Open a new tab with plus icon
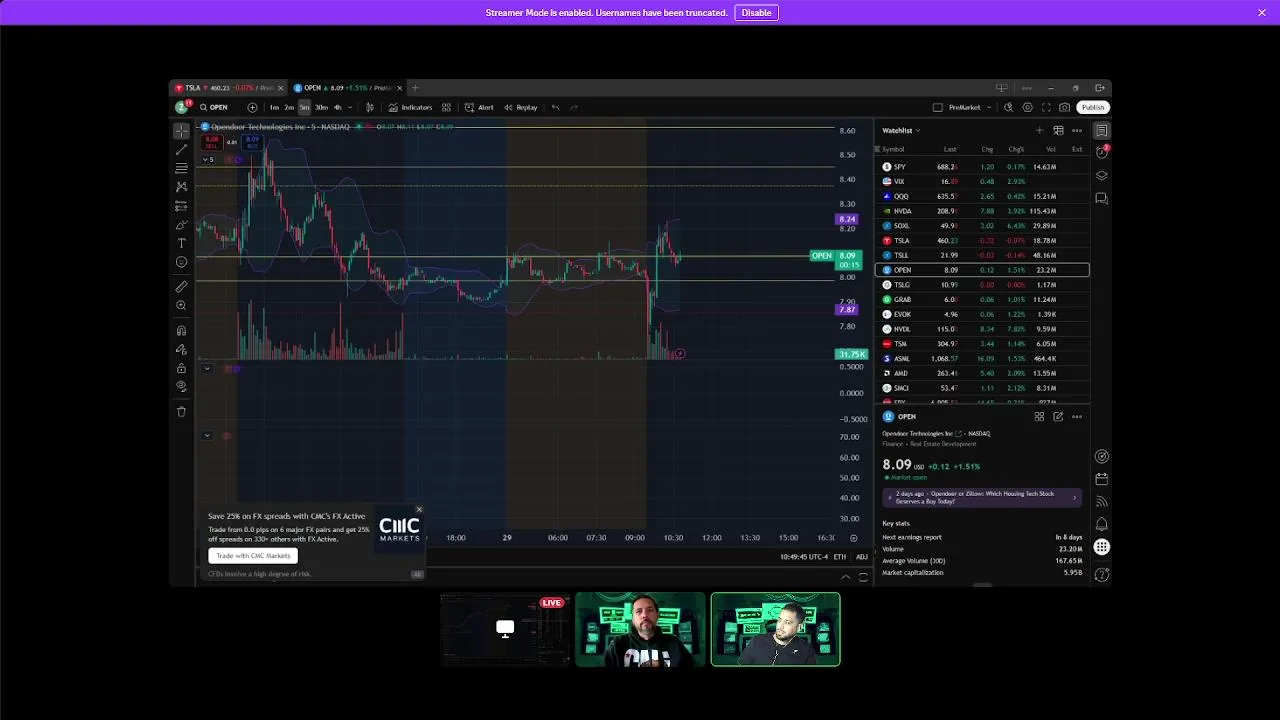The width and height of the screenshot is (1280, 720). coord(415,88)
